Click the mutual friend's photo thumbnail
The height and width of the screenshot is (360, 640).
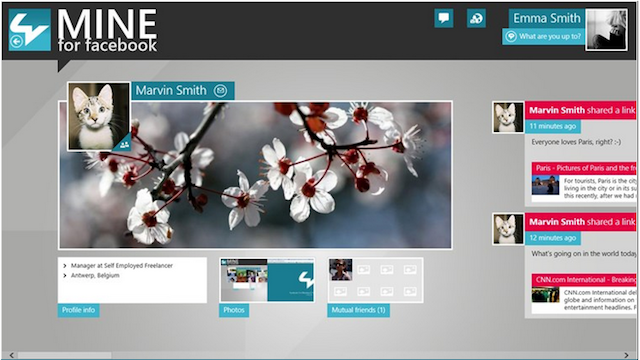[x=341, y=269]
